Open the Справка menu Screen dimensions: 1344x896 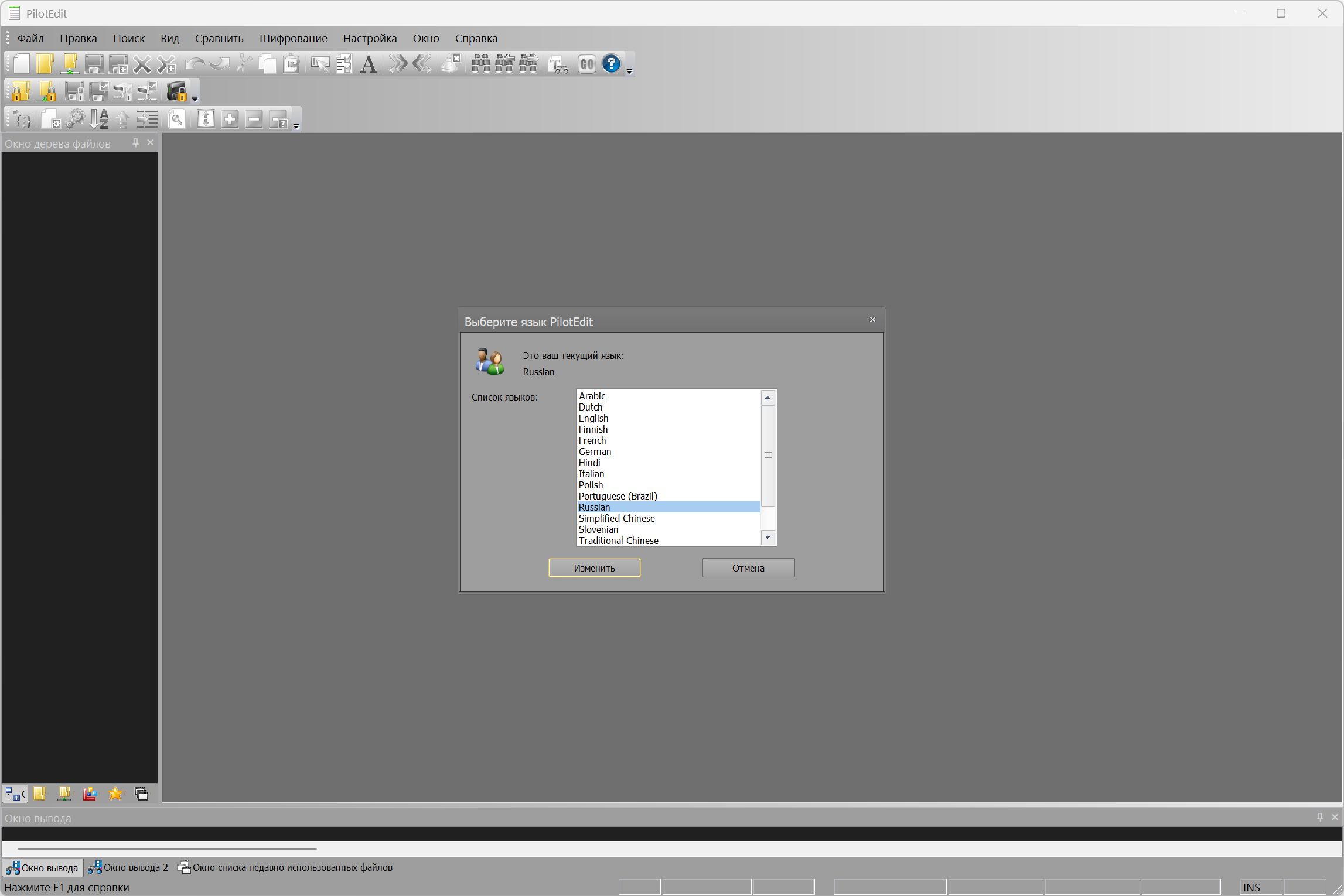(476, 38)
